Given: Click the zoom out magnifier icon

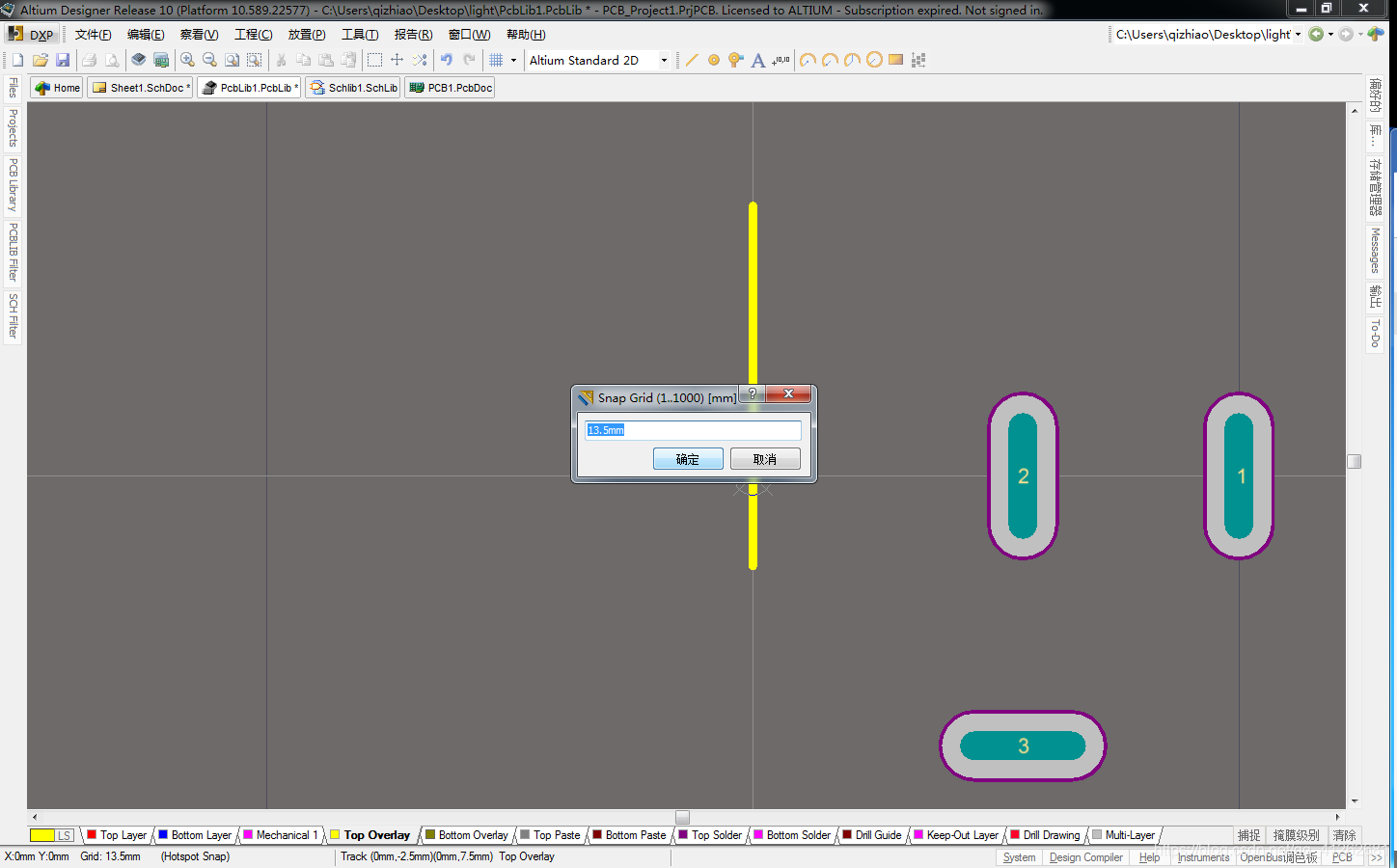Looking at the screenshot, I should 209,60.
